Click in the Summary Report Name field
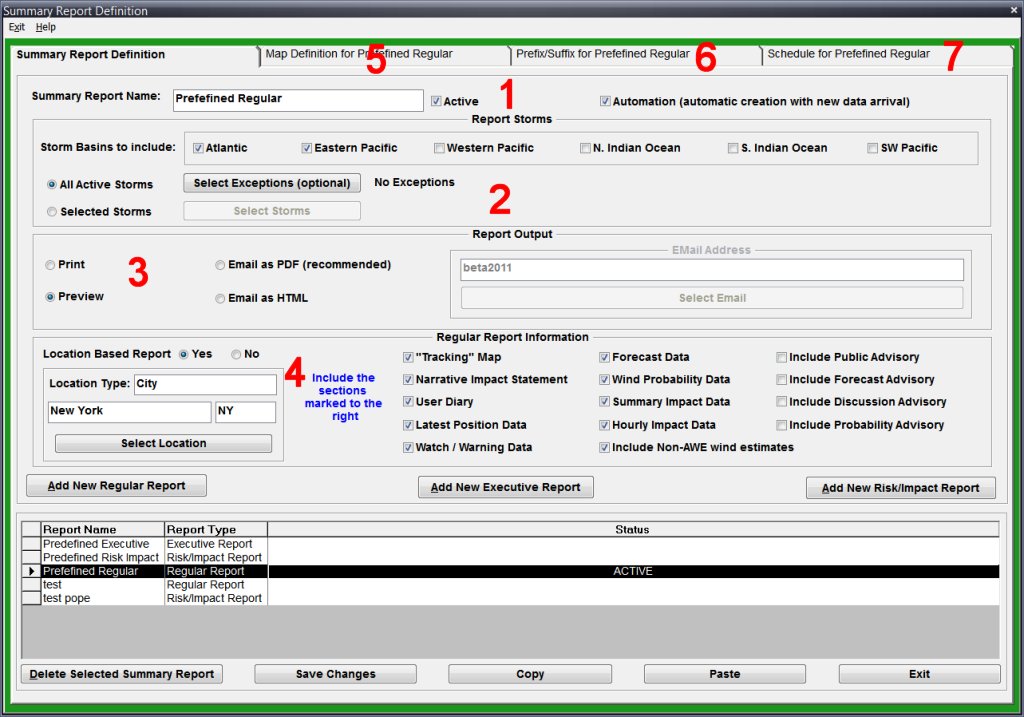Screen dimensions: 1024x717 (x=297, y=100)
